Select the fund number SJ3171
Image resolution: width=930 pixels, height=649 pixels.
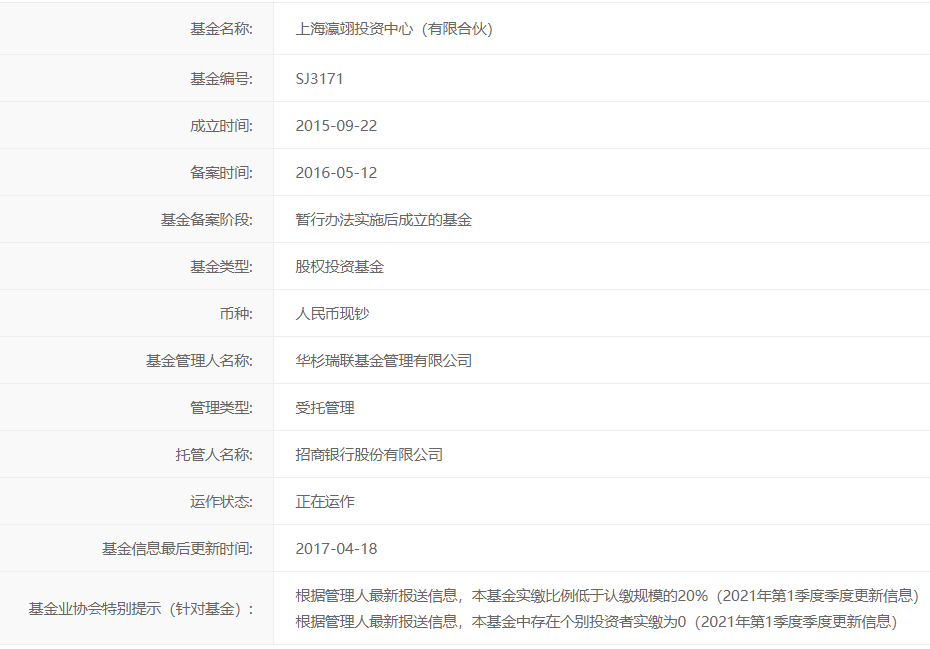pos(319,79)
